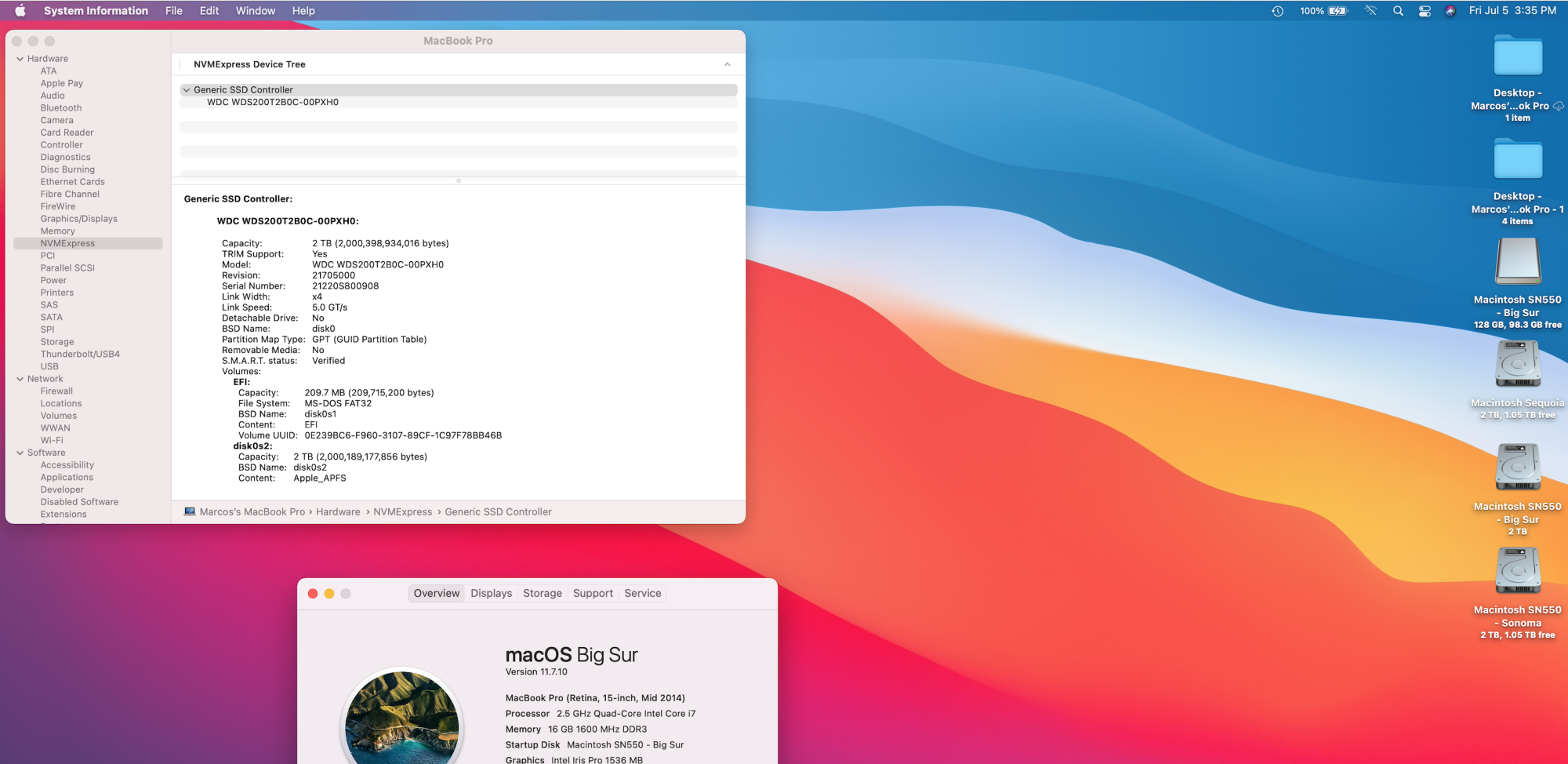Image resolution: width=1568 pixels, height=764 pixels.
Task: Select Storage in the sidebar
Action: tap(57, 342)
